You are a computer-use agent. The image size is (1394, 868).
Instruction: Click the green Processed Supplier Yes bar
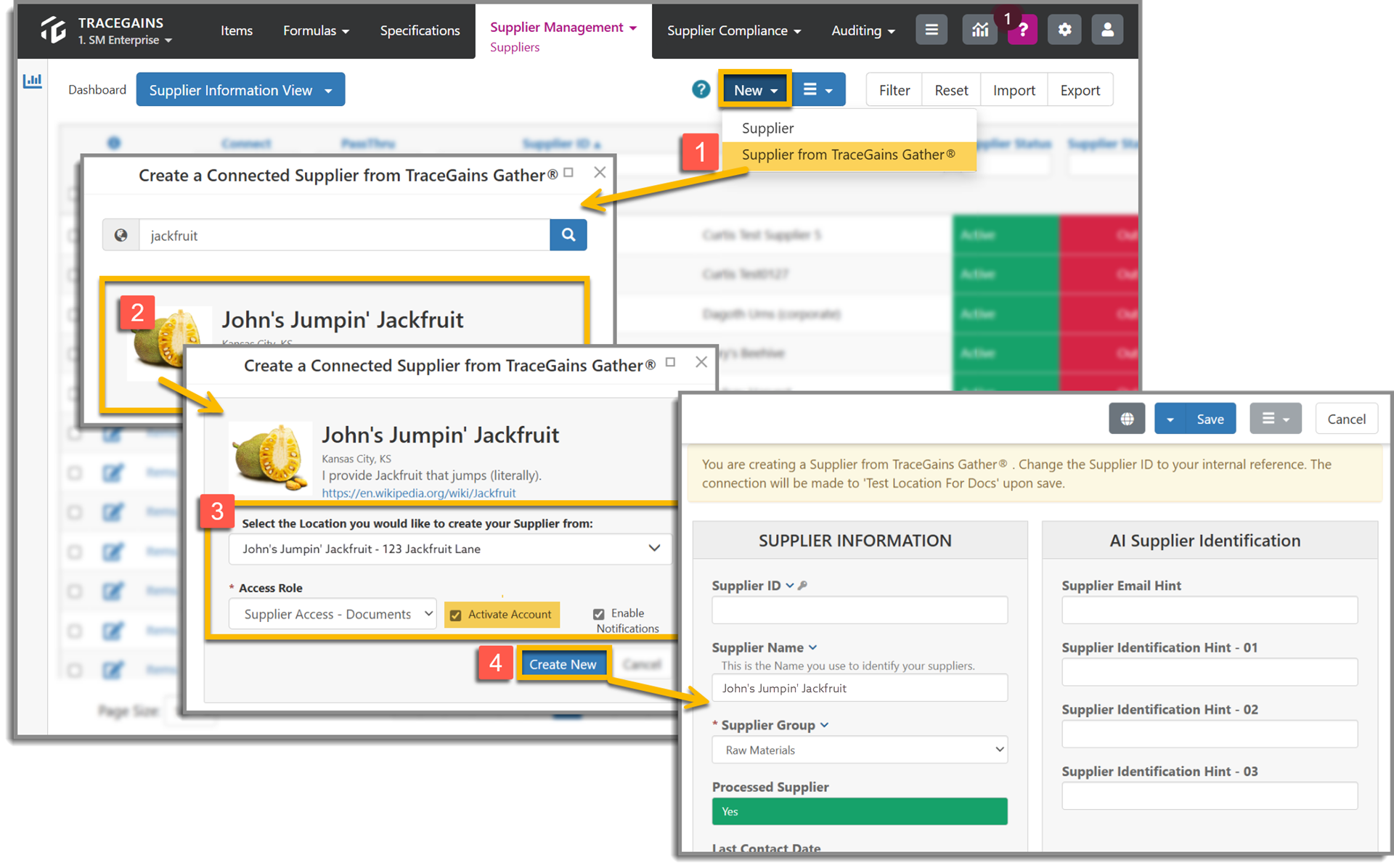click(x=860, y=811)
